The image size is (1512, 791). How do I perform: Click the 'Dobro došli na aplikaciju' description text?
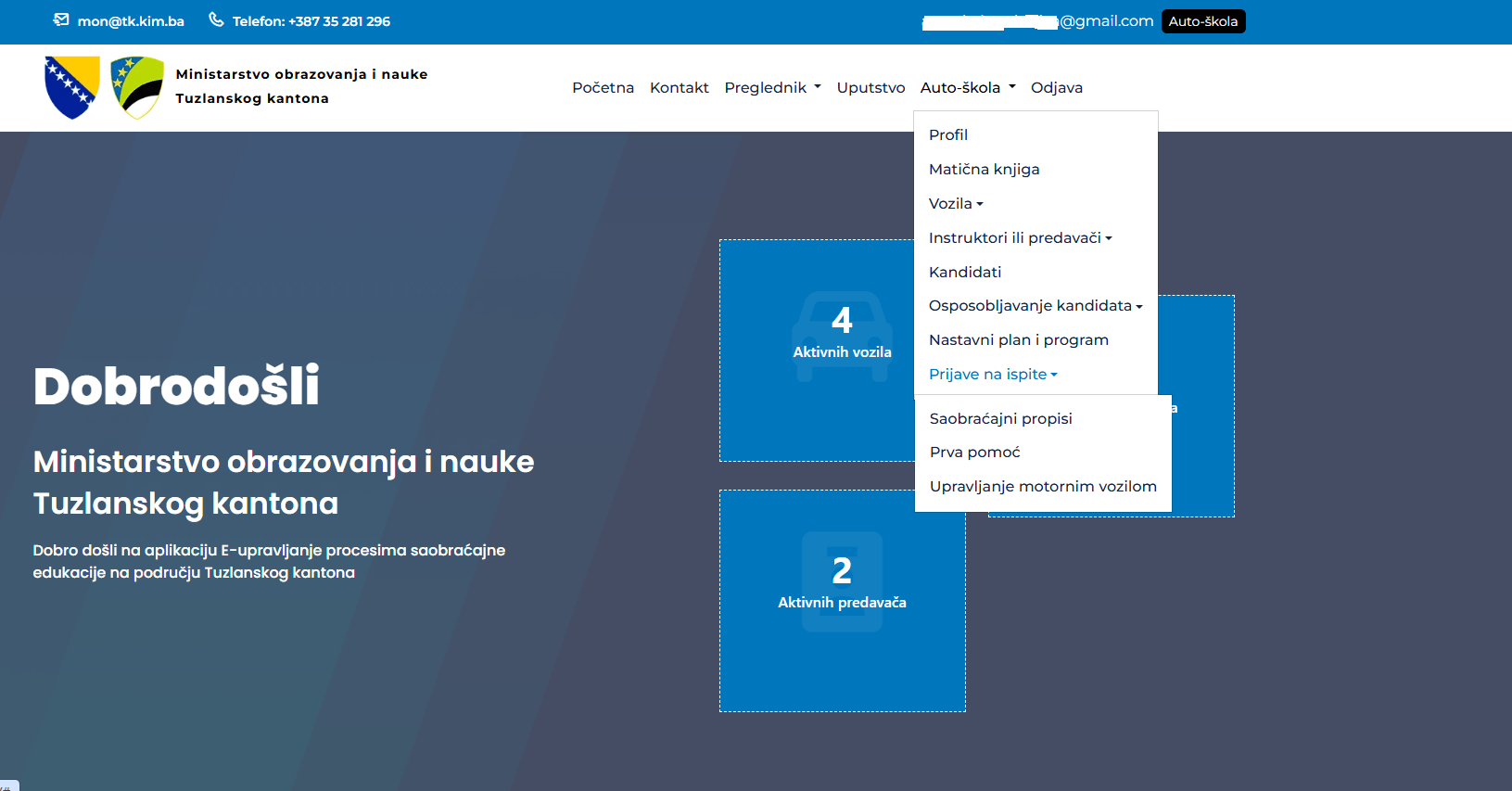(269, 561)
